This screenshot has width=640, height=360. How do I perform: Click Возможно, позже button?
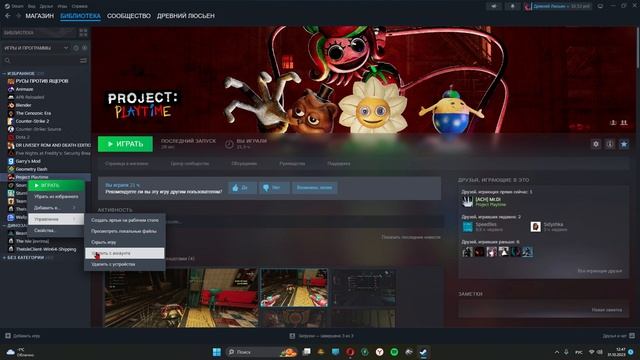click(x=314, y=188)
